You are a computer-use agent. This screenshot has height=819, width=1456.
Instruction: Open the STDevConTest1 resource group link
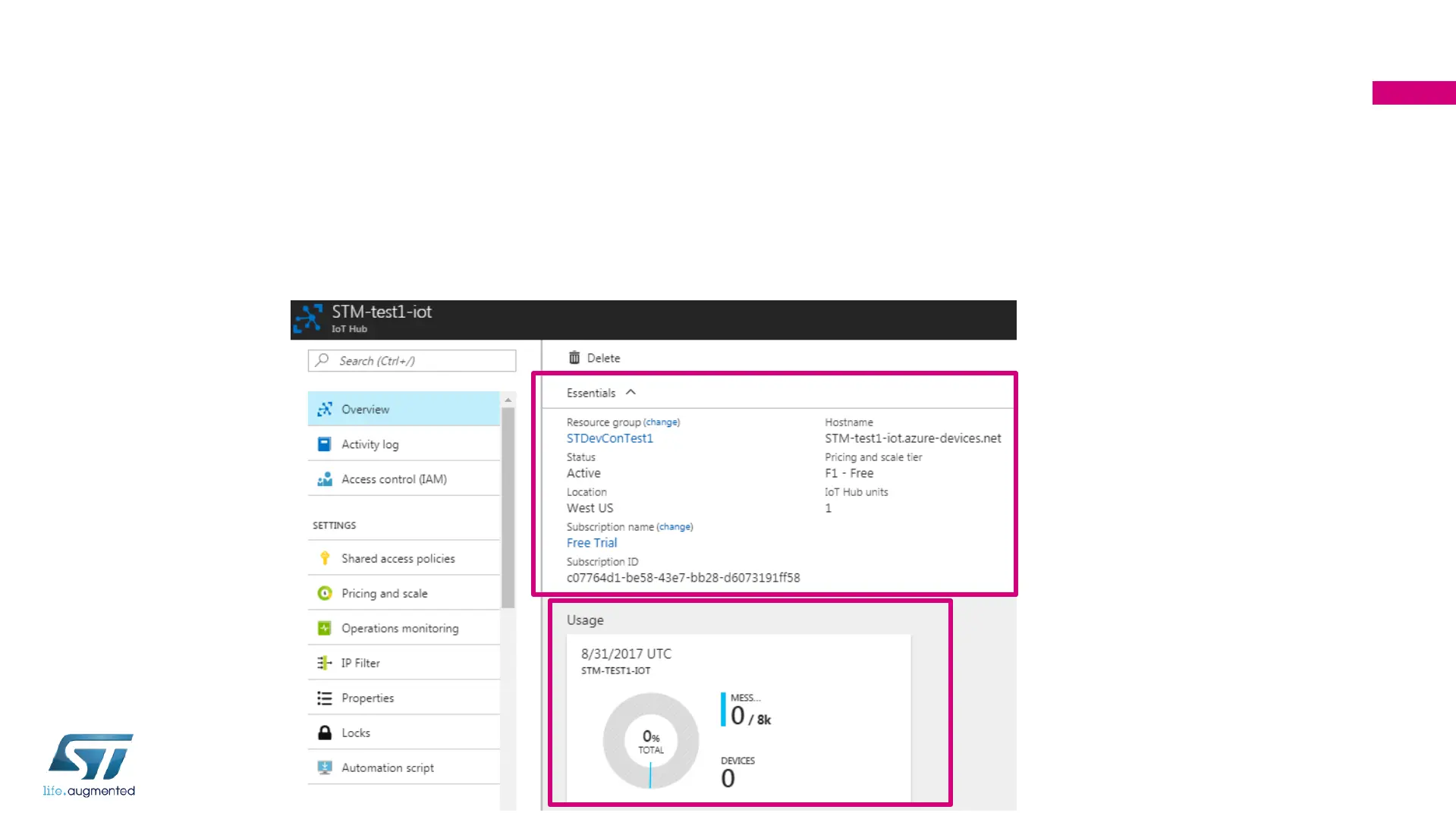pyautogui.click(x=609, y=438)
